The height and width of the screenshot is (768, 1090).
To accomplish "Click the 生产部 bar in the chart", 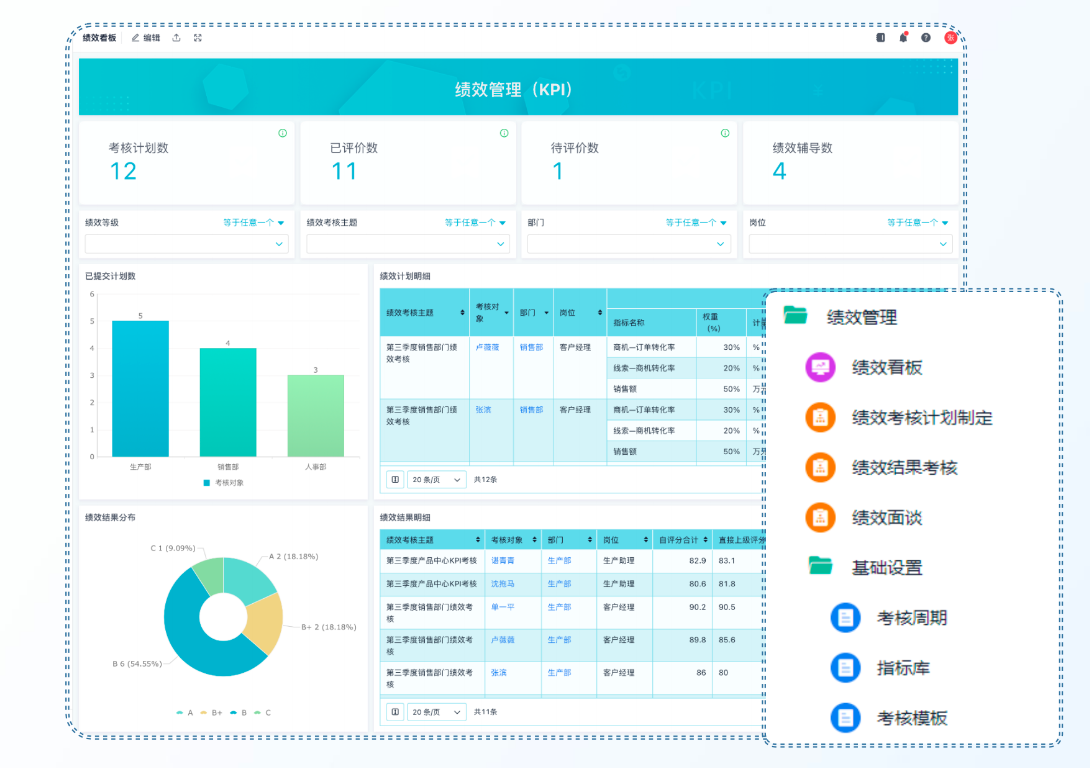I will coord(140,389).
